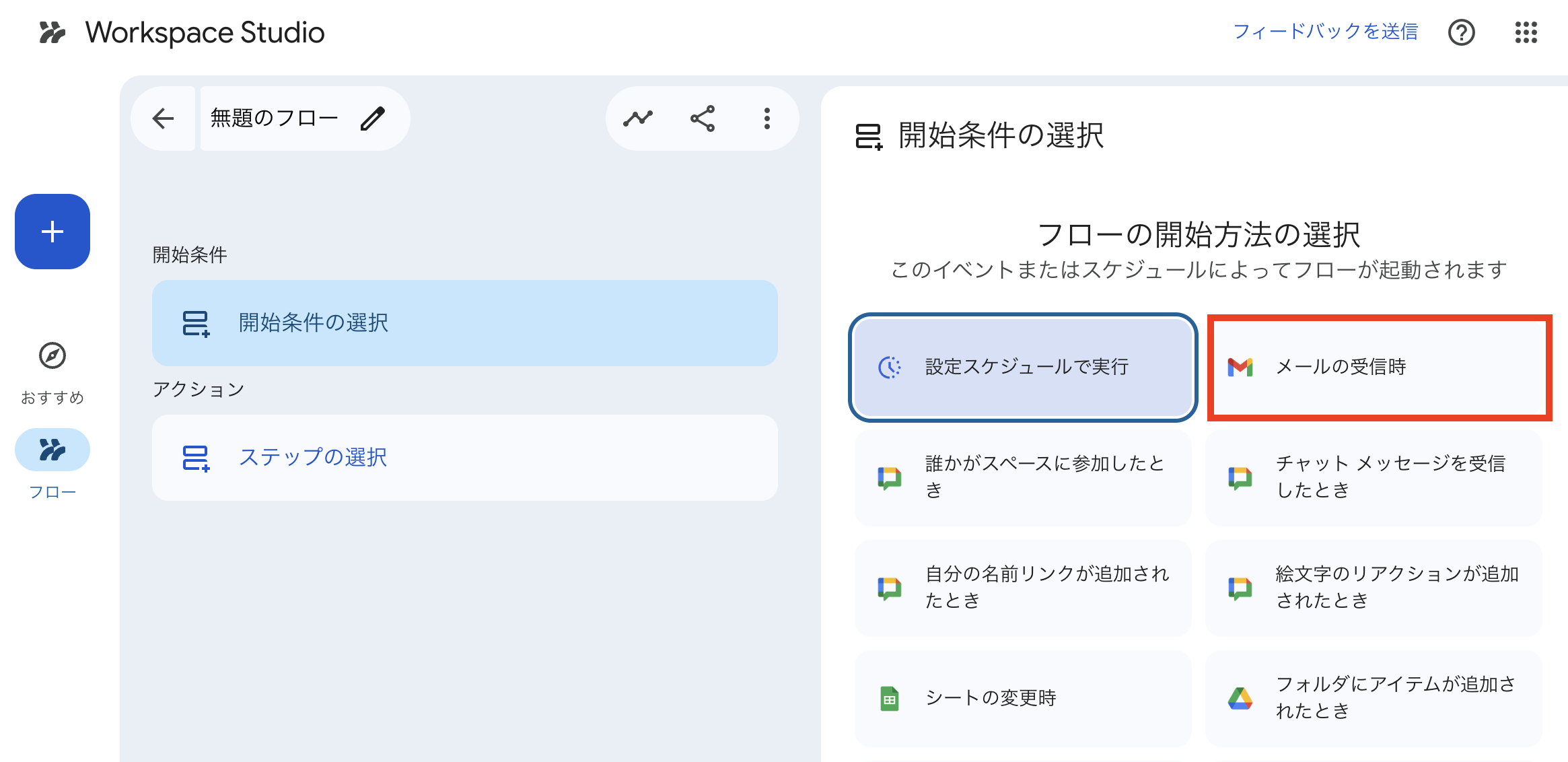Click the おすすめ label
Screen dimensions: 1568x762
point(52,398)
